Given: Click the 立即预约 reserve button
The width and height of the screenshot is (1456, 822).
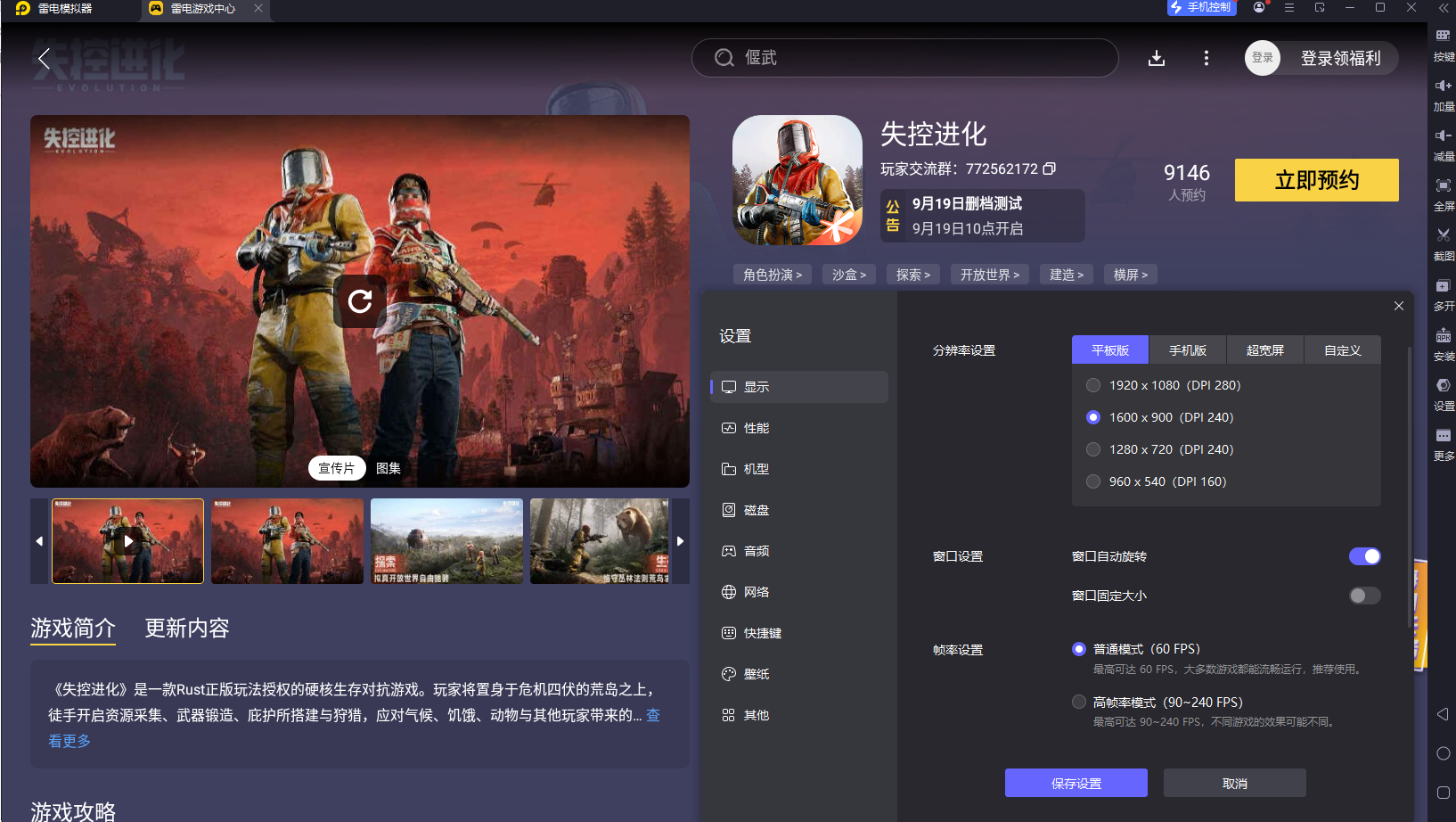Looking at the screenshot, I should tap(1316, 179).
